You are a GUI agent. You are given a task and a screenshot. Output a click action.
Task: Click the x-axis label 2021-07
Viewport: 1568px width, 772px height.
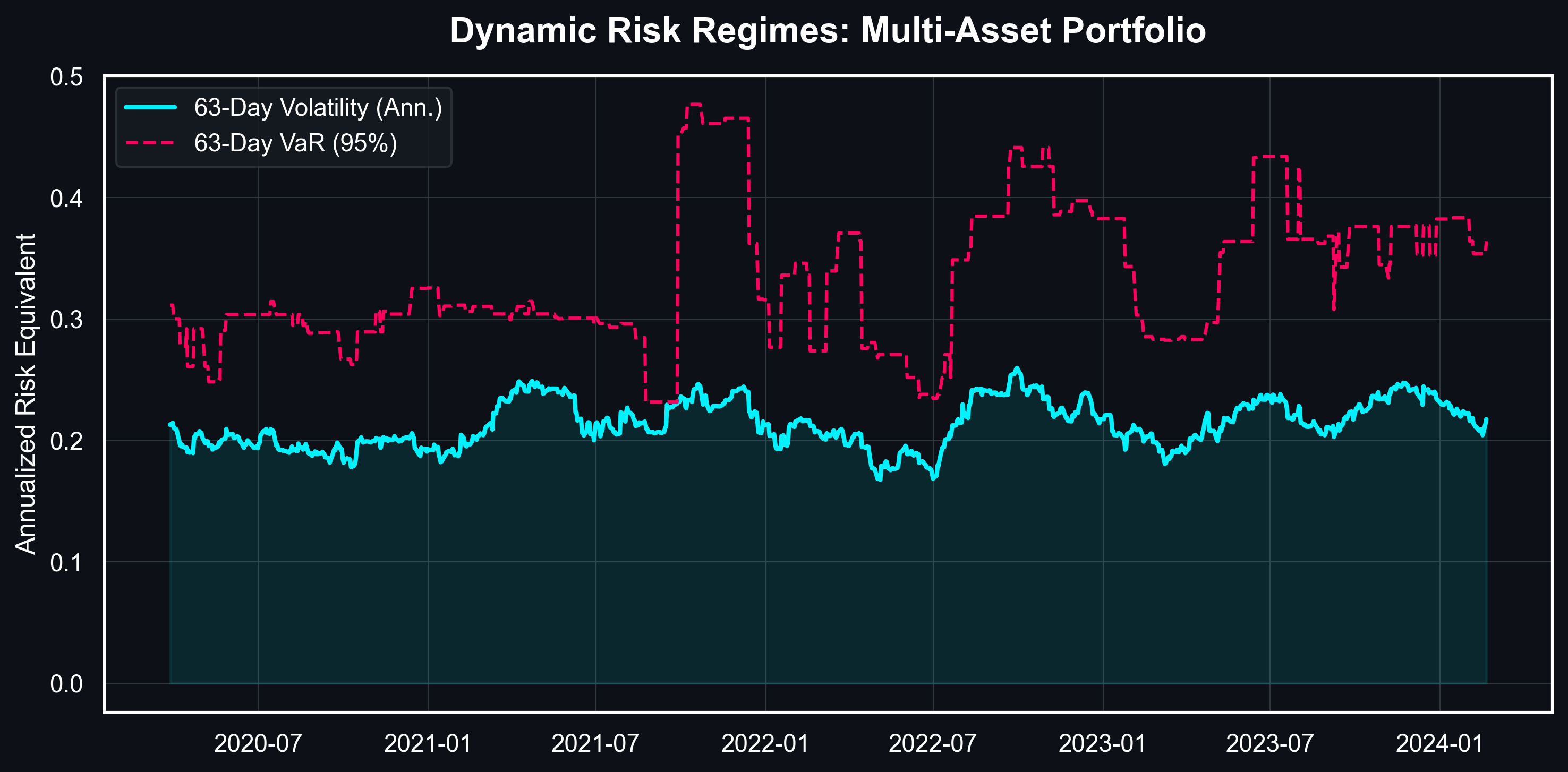(595, 743)
